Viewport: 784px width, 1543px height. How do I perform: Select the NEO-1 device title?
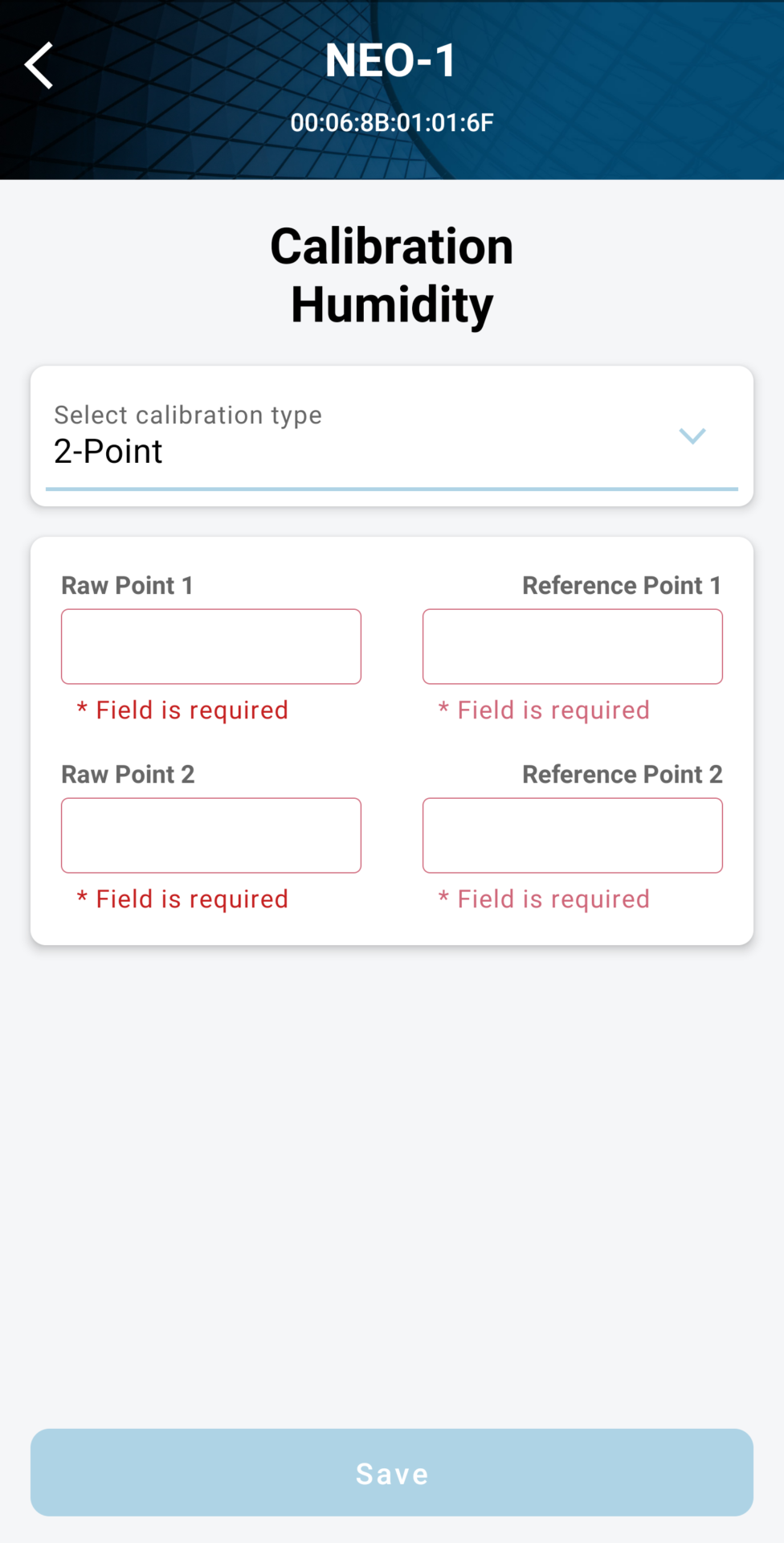click(391, 59)
